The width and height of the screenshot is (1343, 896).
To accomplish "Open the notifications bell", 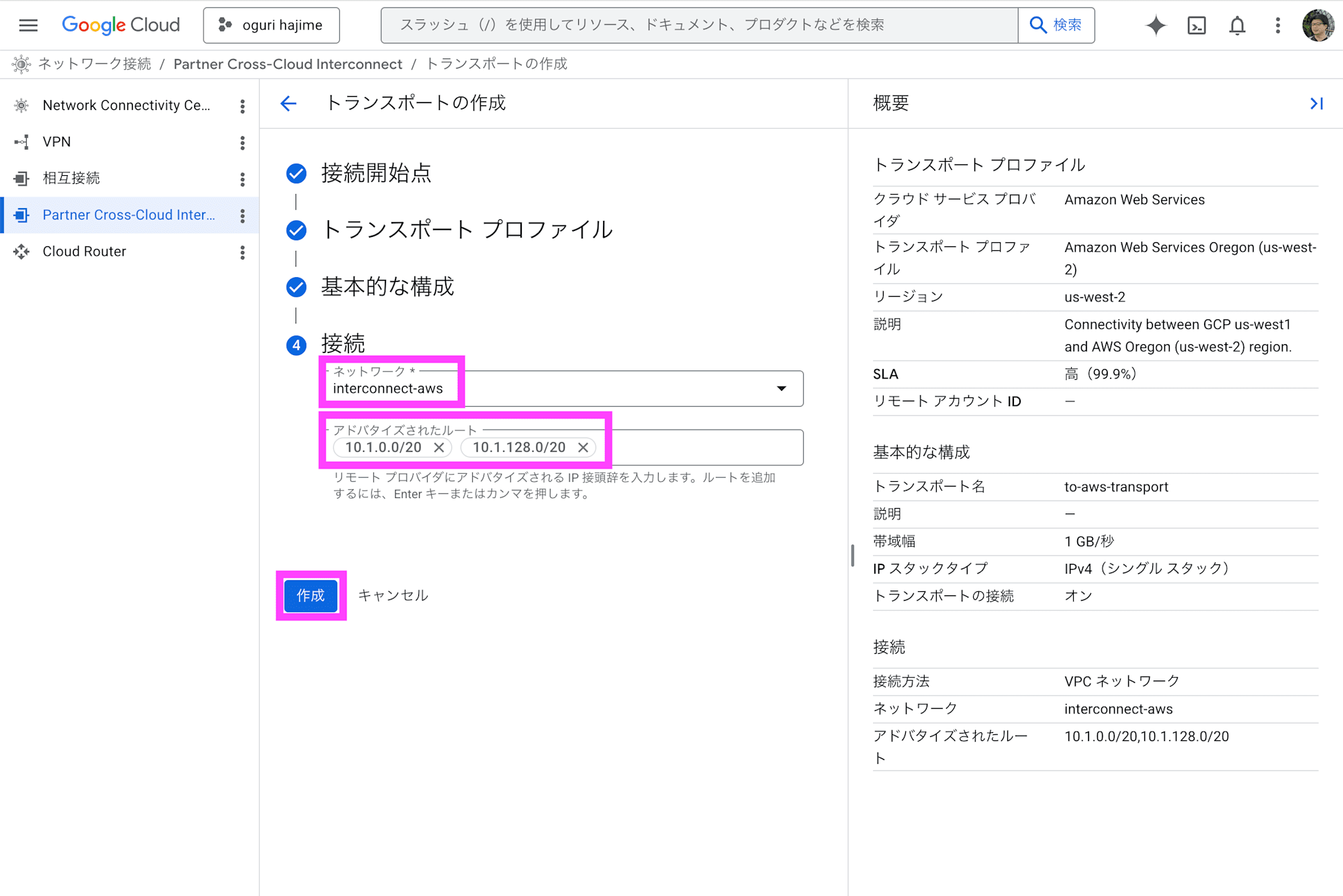I will [x=1236, y=25].
